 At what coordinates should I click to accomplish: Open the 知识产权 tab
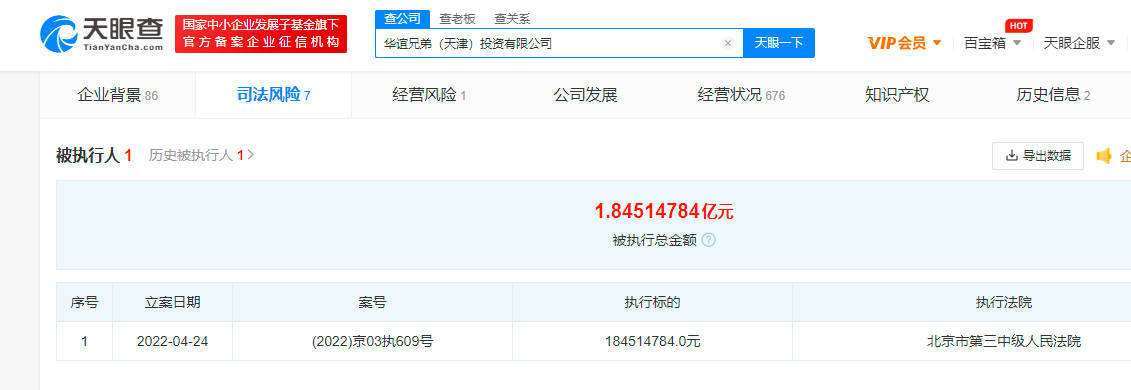(x=897, y=95)
